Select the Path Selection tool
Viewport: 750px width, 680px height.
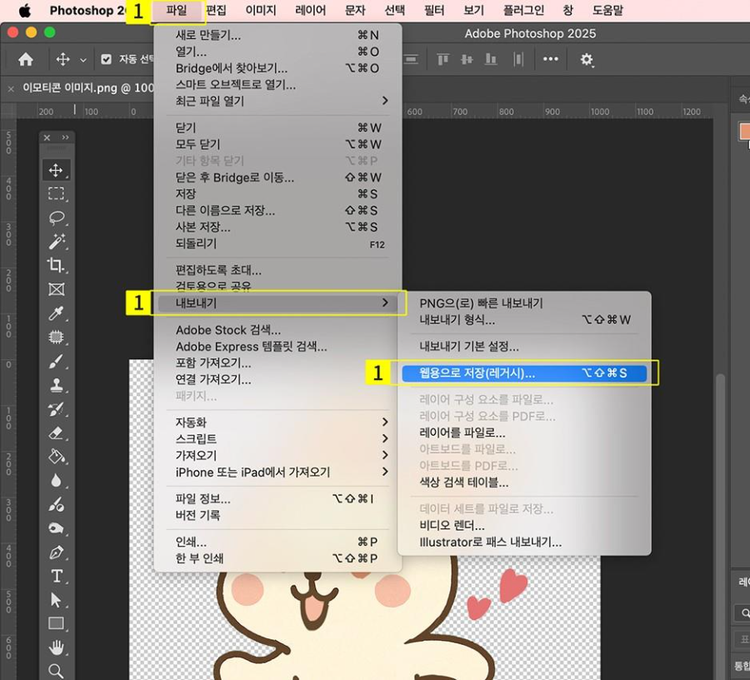56,600
